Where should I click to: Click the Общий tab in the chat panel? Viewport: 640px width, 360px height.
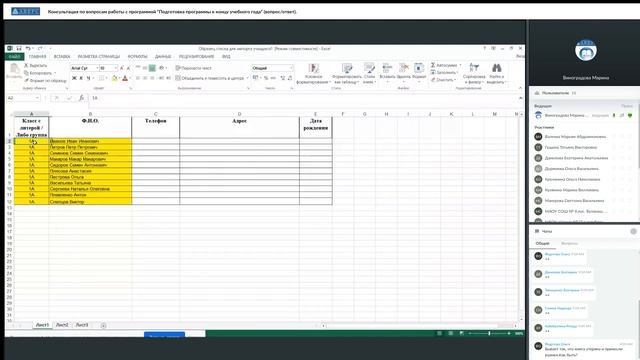coord(542,243)
